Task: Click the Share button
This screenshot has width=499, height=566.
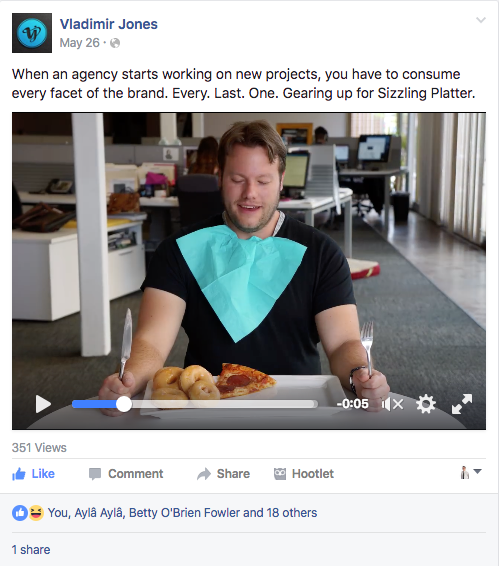Action: click(224, 474)
